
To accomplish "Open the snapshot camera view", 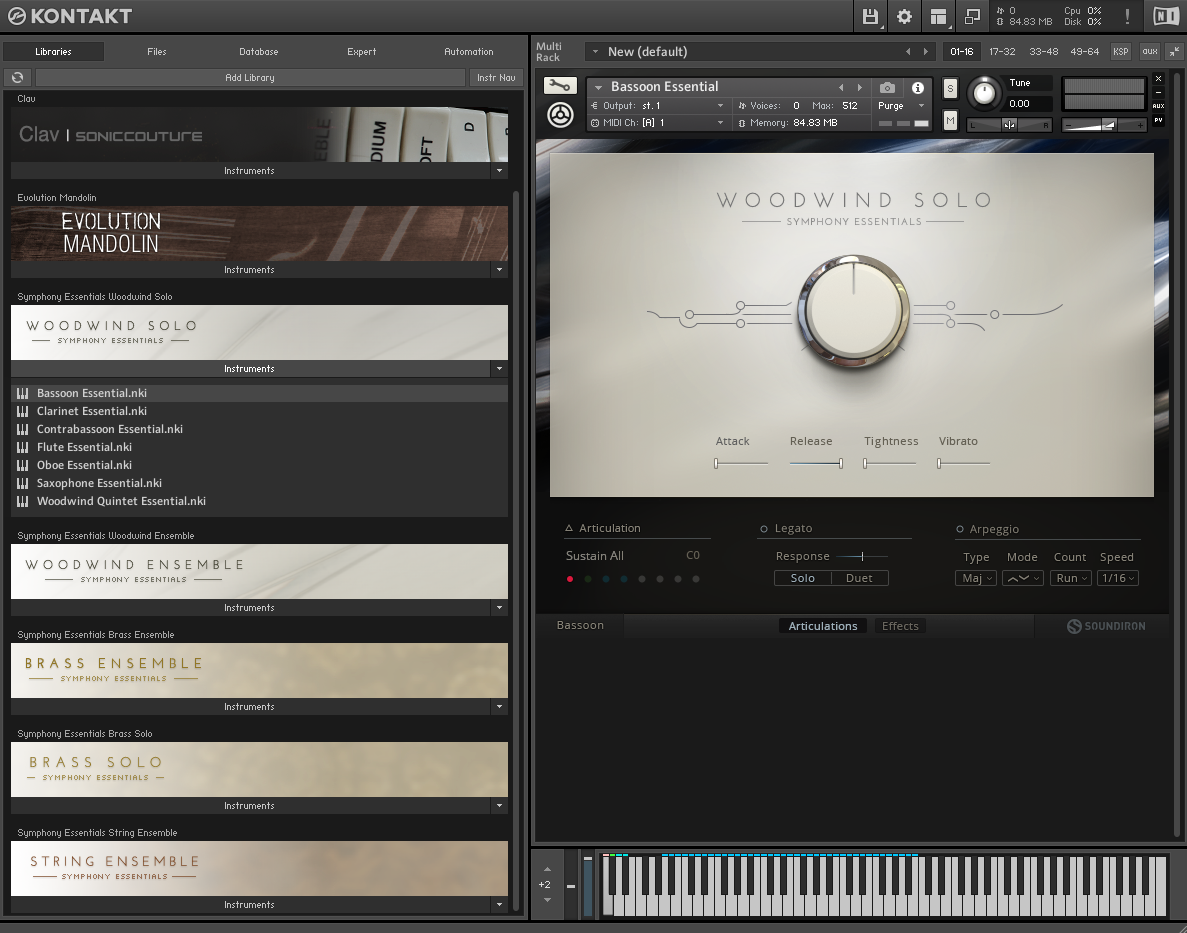I will coord(887,88).
